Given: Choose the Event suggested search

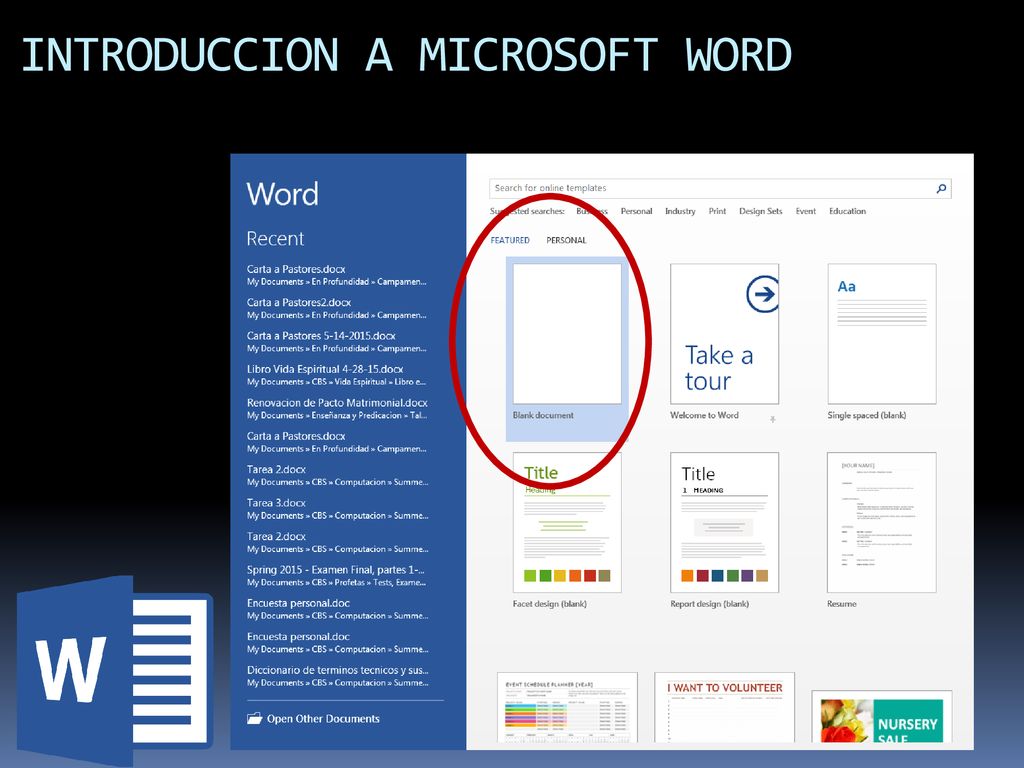Looking at the screenshot, I should 805,211.
